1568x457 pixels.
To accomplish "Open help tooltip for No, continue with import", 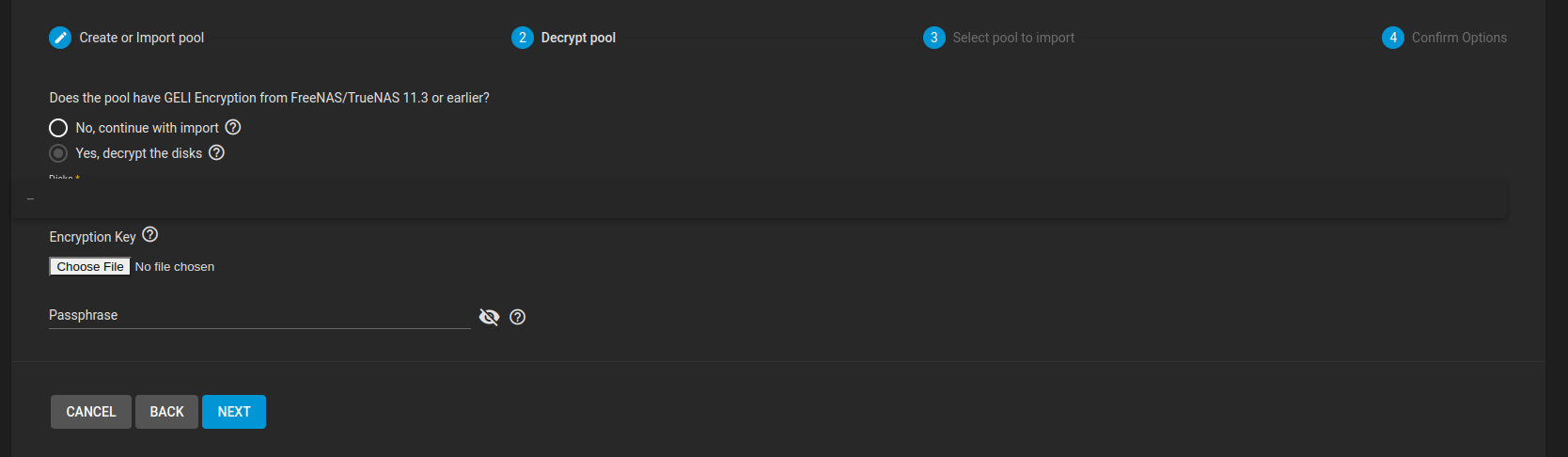I will click(x=233, y=127).
